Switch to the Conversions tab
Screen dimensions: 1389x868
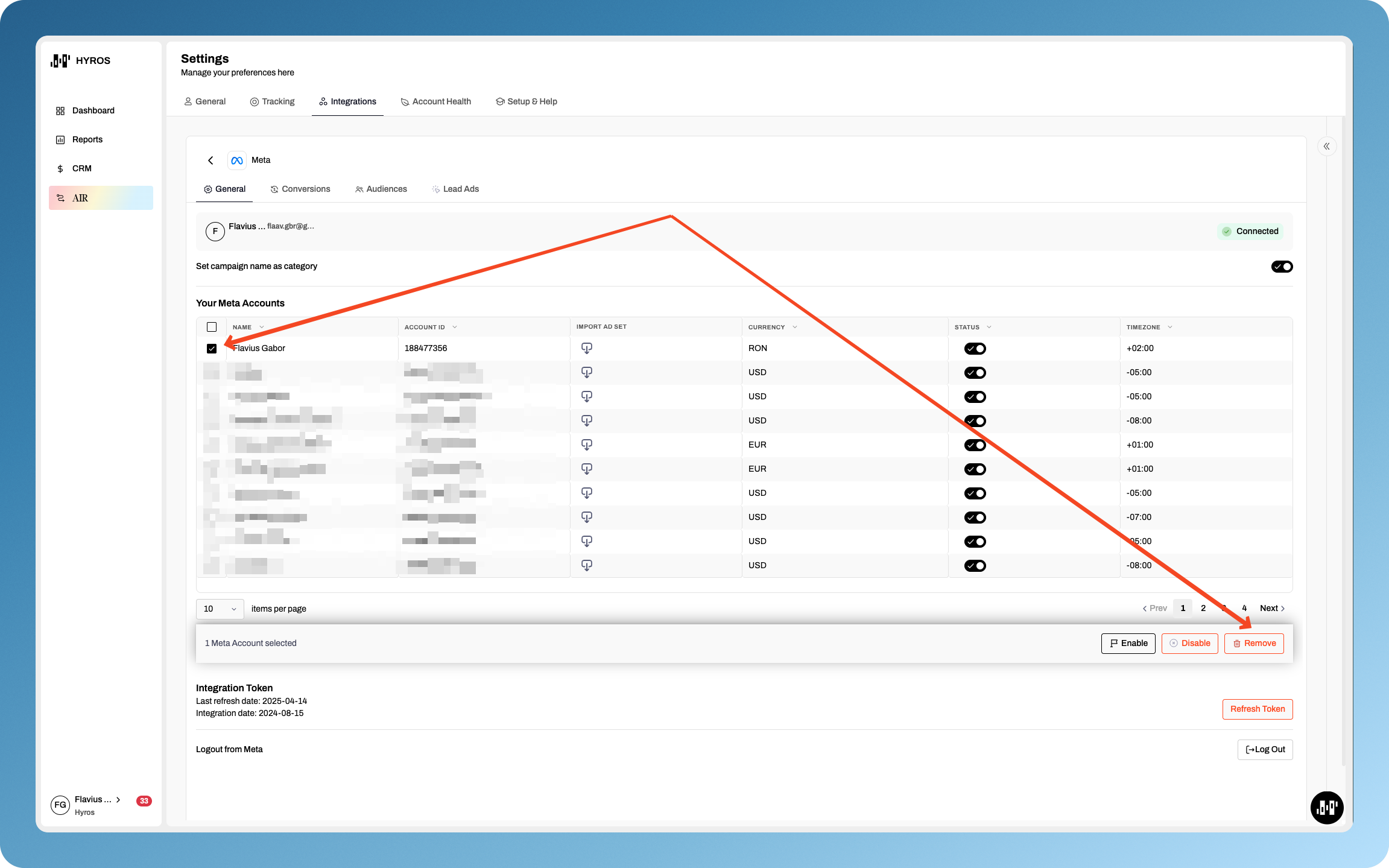300,189
